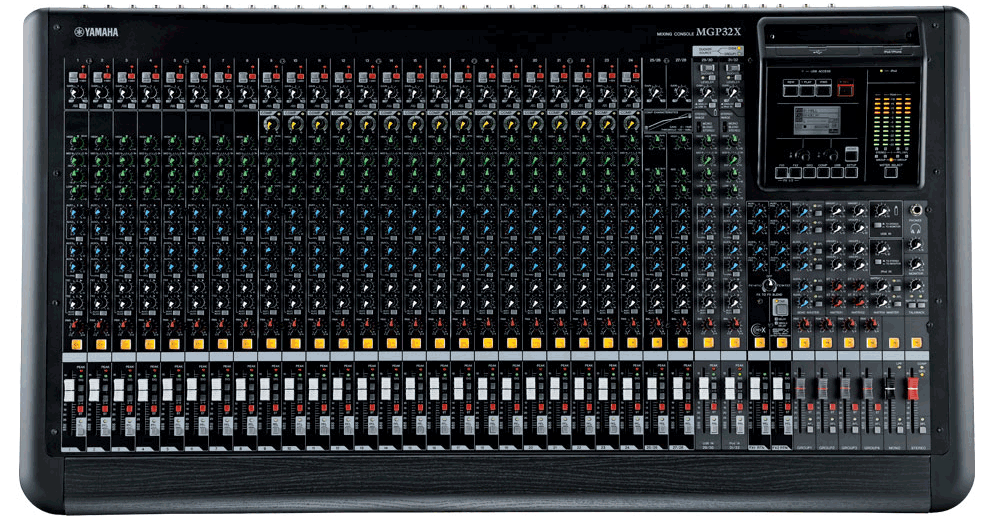This screenshot has width=990, height=525.
Task: Click the GROUP3 fader
Action: click(x=845, y=388)
